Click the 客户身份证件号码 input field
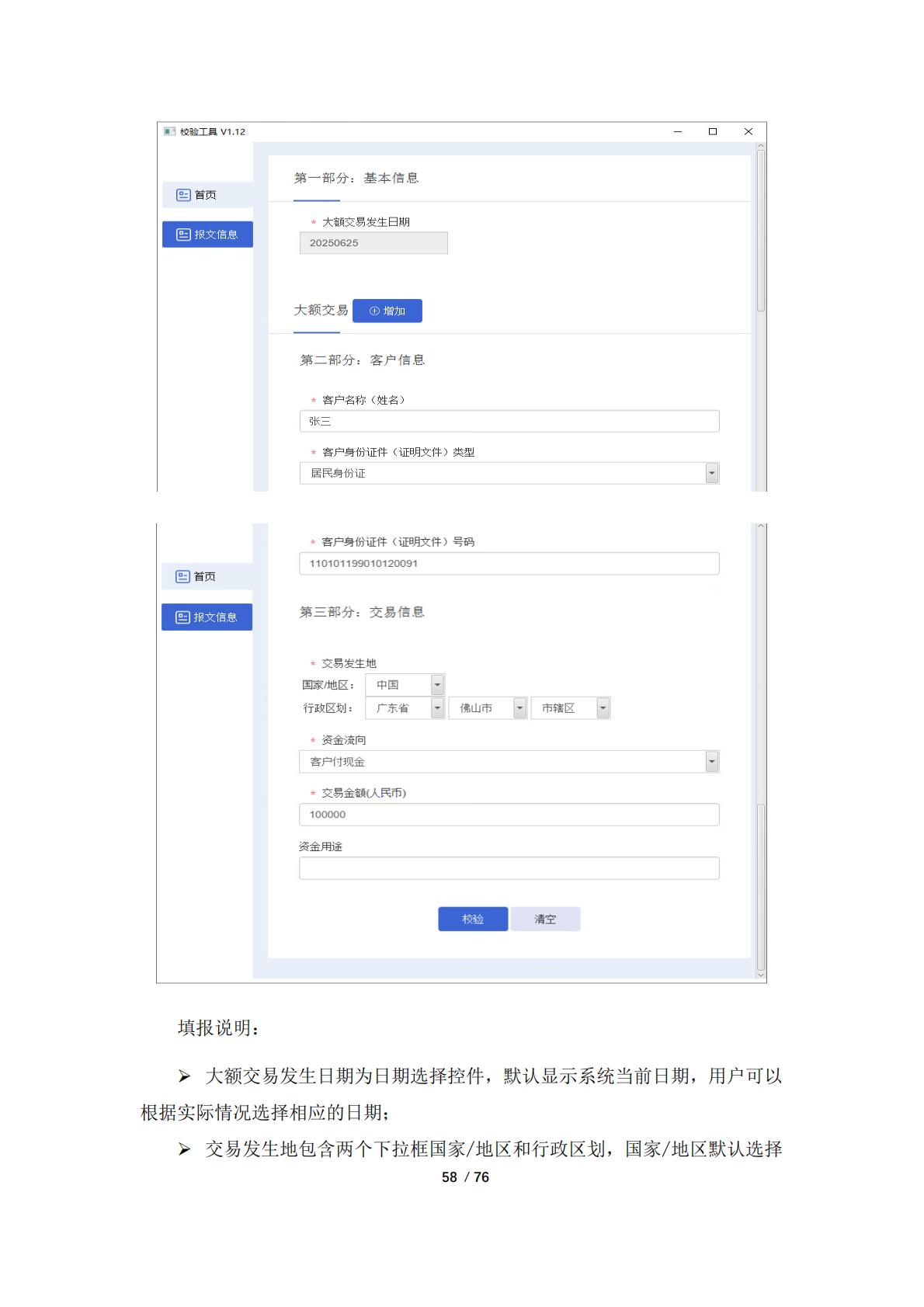The width and height of the screenshot is (924, 1307). point(509,564)
